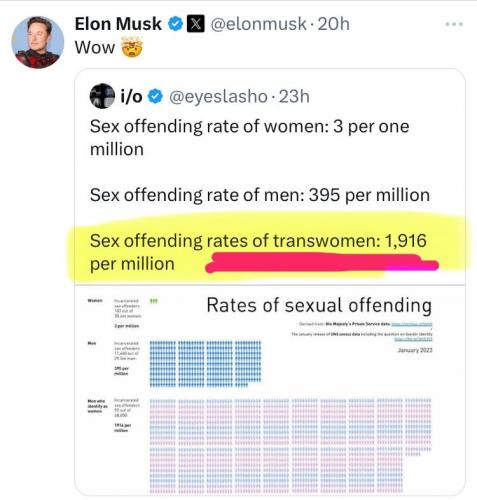477x500 pixels.
Task: Click the verified badge next to i/o
Action: coord(155,96)
